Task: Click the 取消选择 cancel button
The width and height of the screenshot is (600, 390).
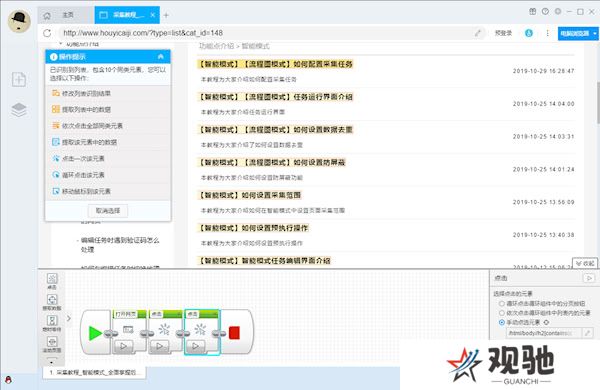Action: pos(108,211)
